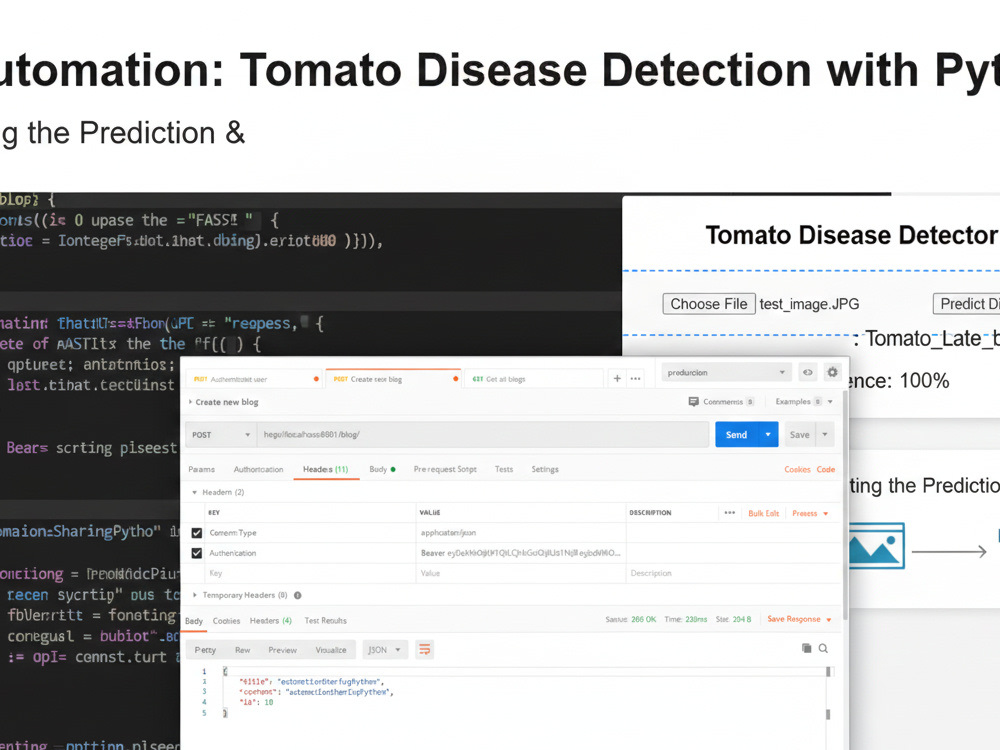The image size is (1000, 750).
Task: Open the POST method dropdown
Action: click(x=220, y=435)
